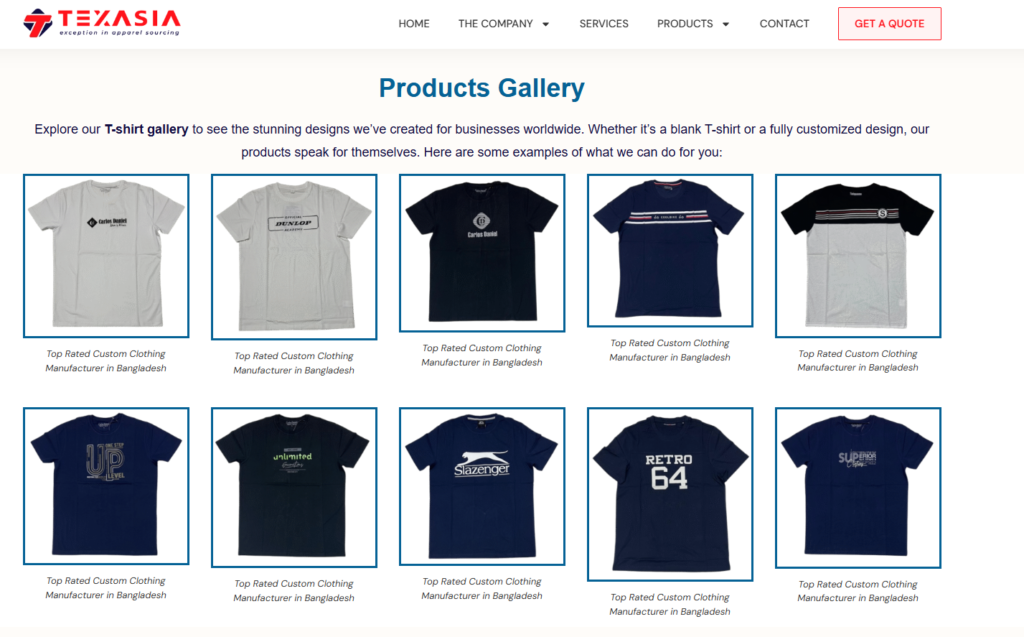Click The Company menu label

click(496, 24)
